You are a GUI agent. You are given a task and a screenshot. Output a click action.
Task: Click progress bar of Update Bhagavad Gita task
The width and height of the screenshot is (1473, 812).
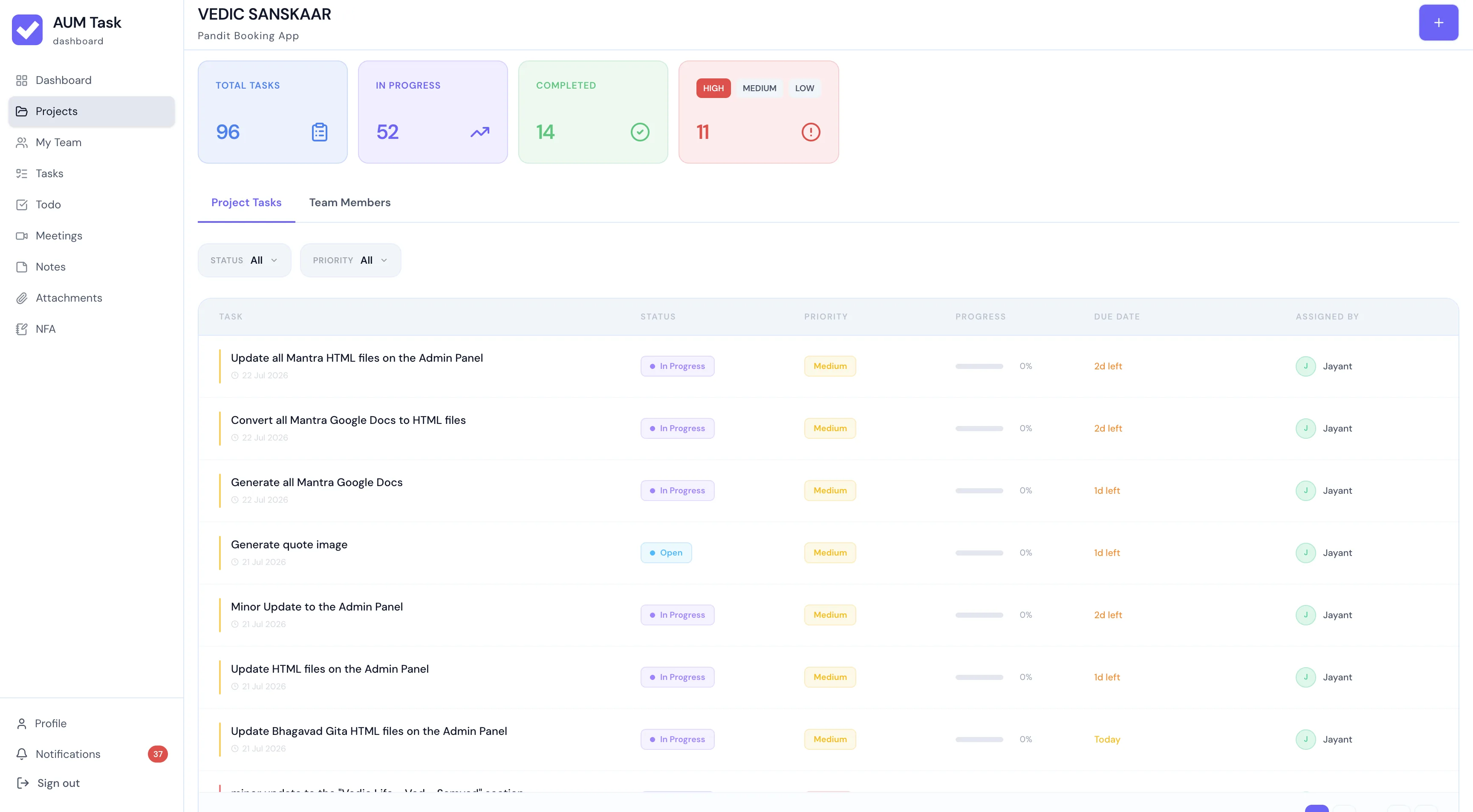click(x=979, y=740)
